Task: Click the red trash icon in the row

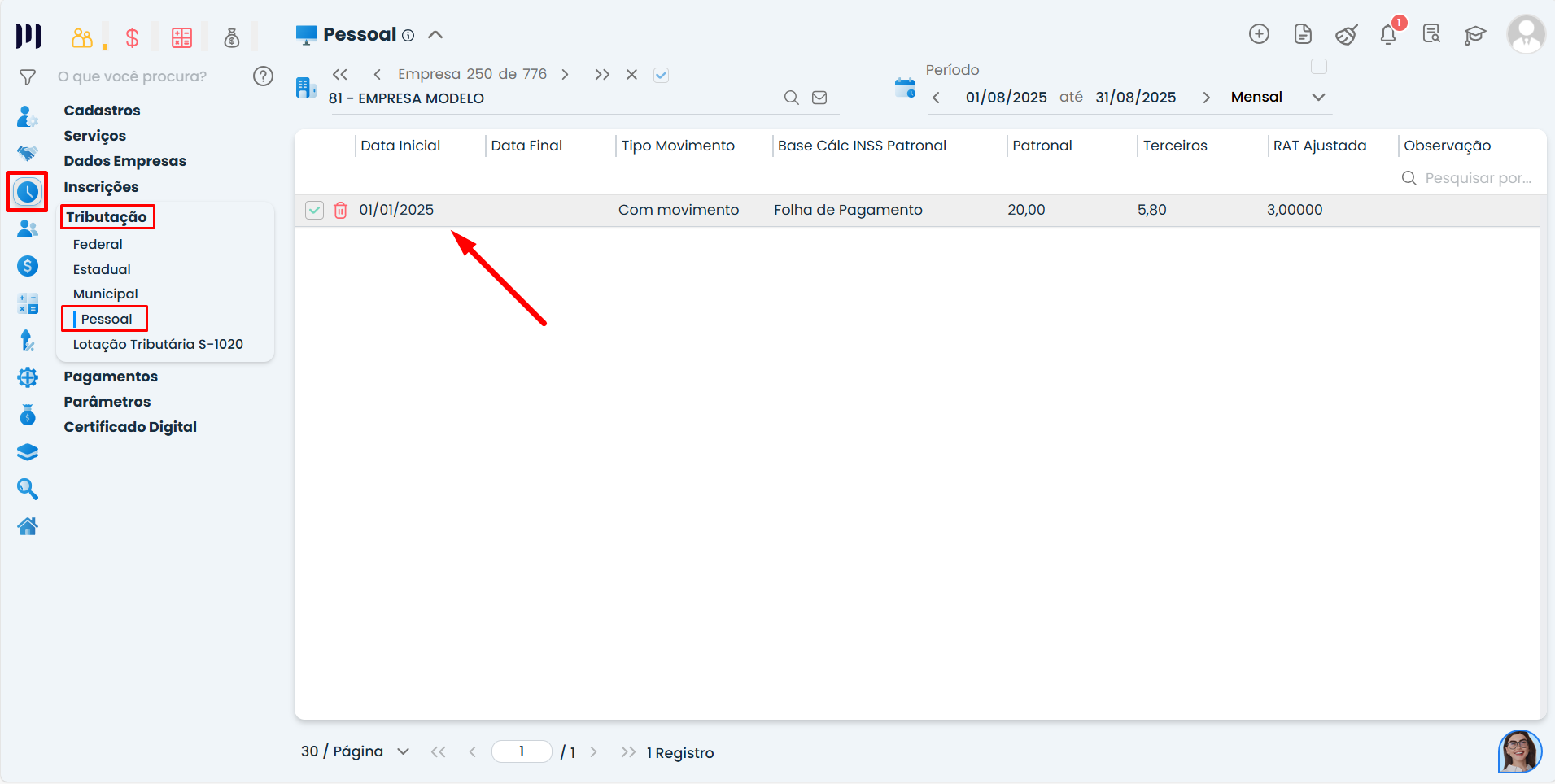Action: (x=341, y=210)
